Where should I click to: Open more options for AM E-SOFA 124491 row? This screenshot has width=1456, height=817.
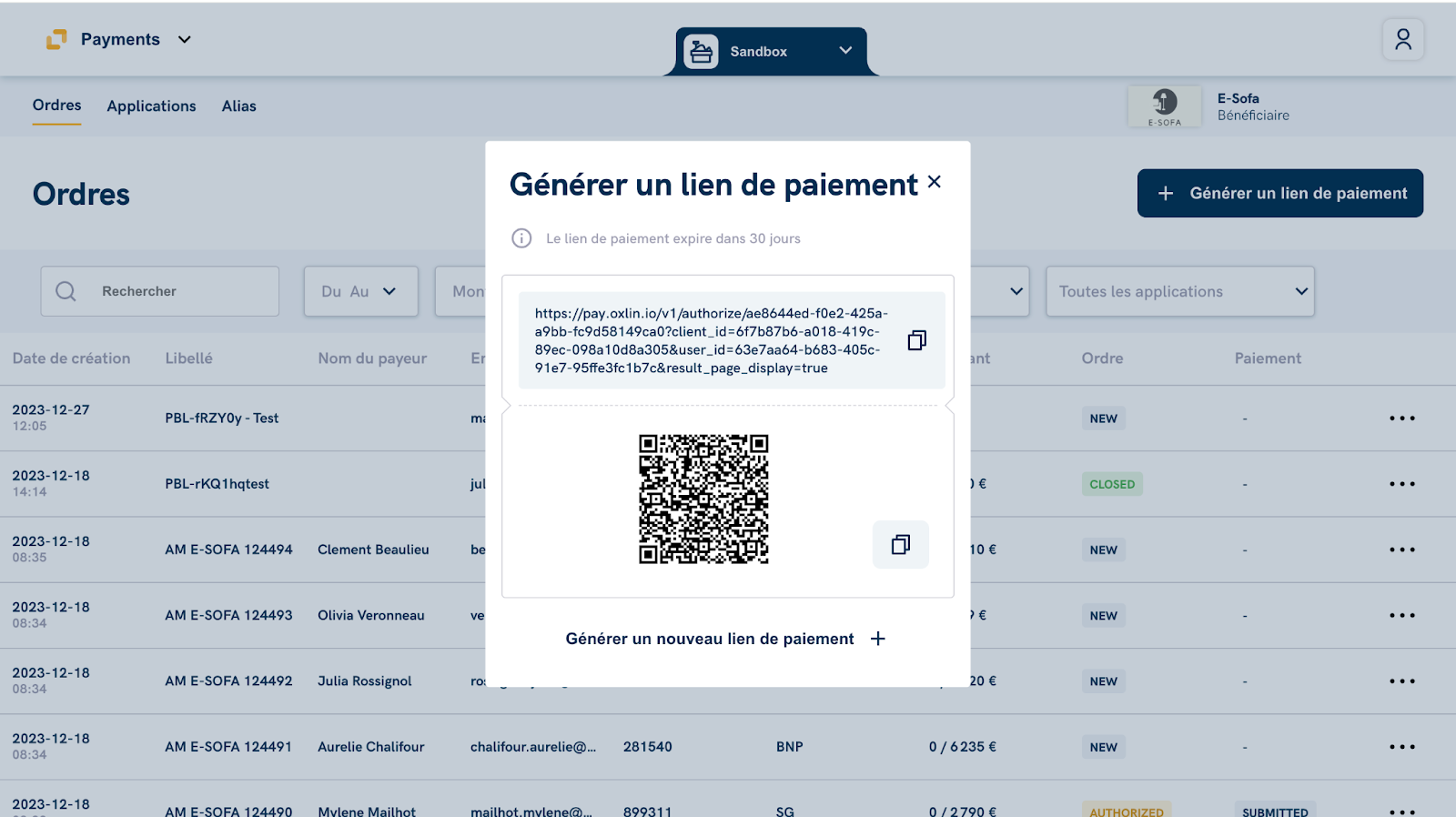(x=1402, y=747)
